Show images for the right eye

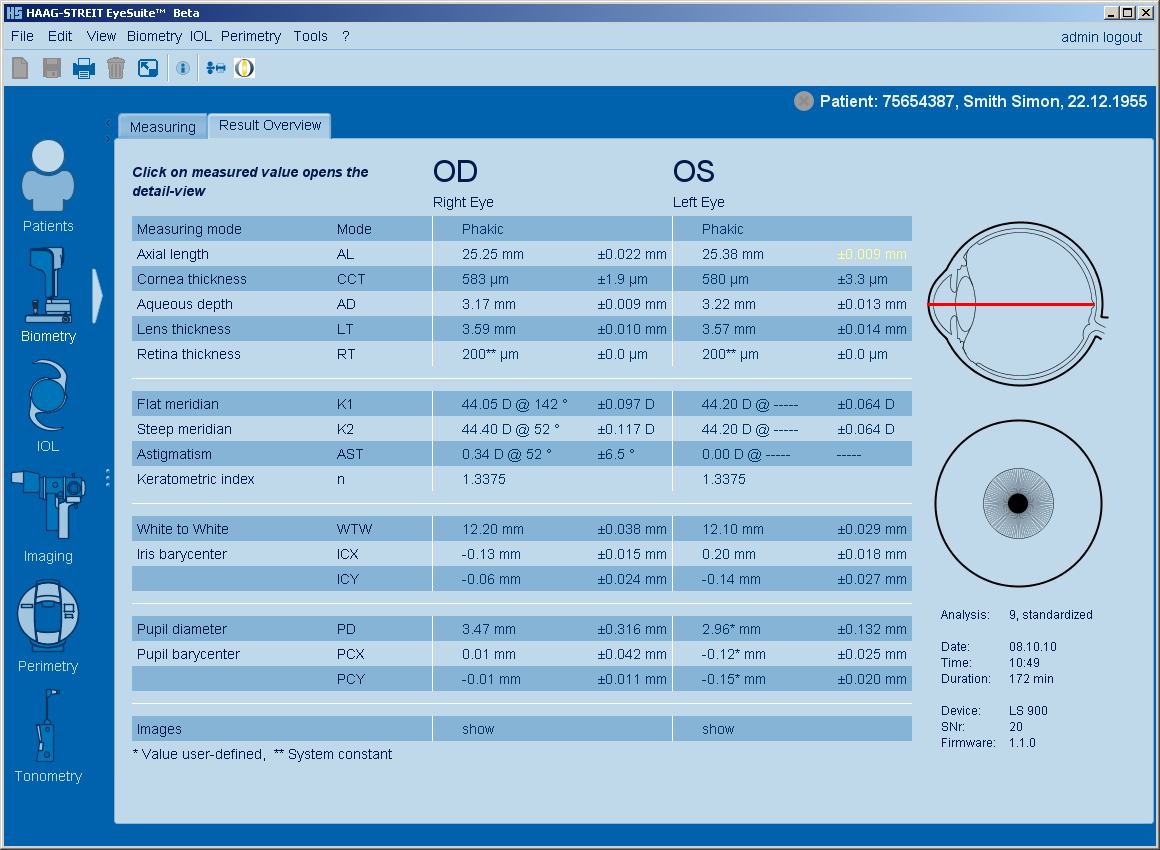(x=478, y=729)
